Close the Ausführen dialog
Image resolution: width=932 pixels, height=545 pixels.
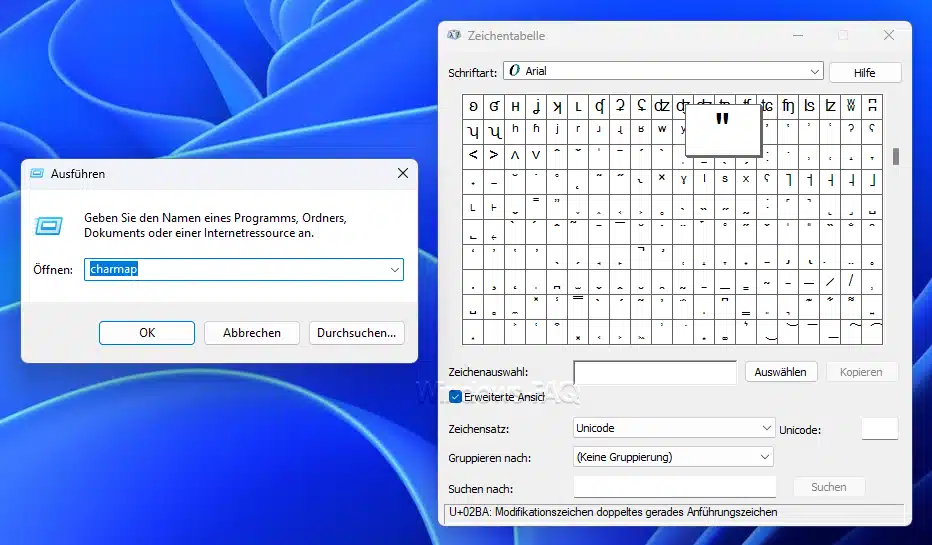pos(403,174)
